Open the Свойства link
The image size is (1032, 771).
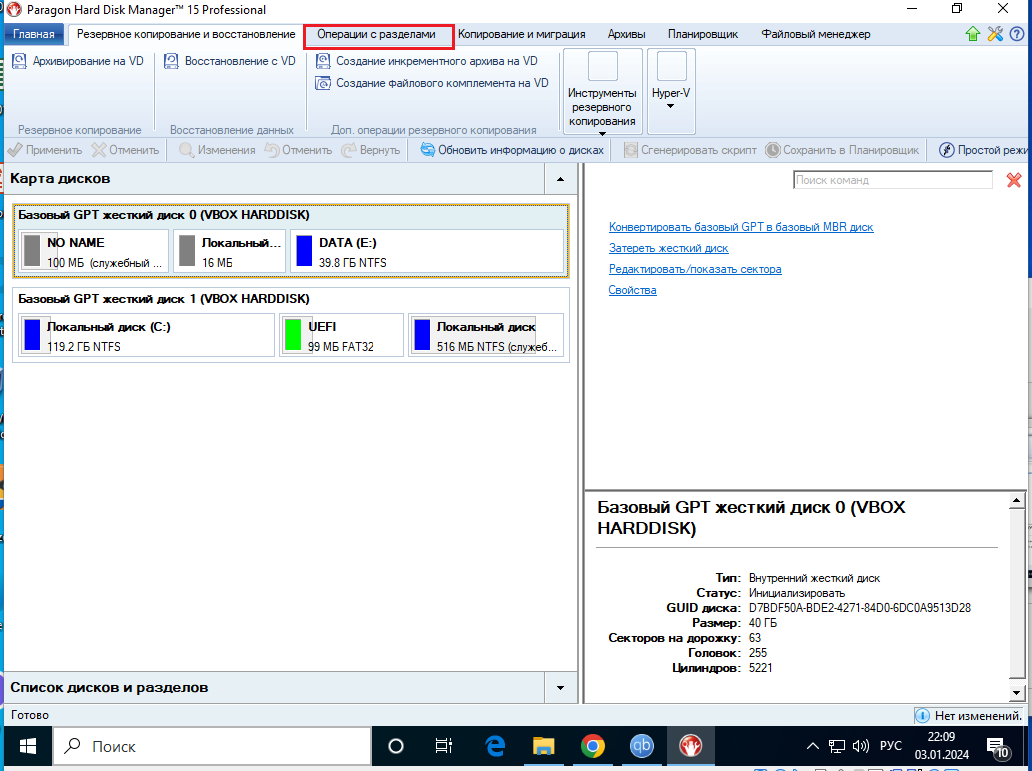point(632,290)
